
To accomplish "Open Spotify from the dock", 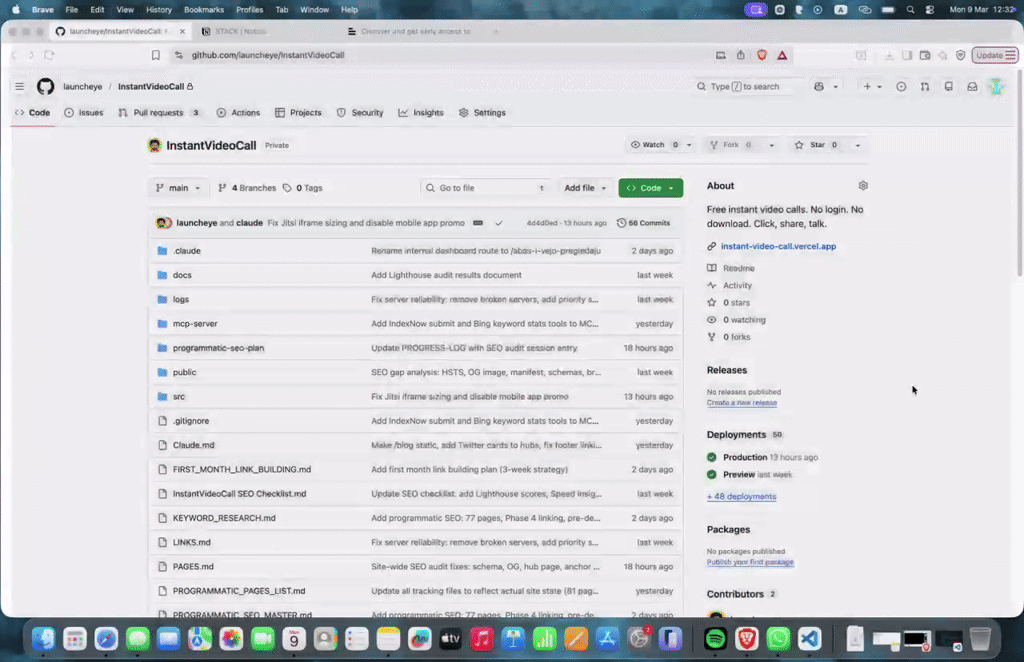I will 715,638.
